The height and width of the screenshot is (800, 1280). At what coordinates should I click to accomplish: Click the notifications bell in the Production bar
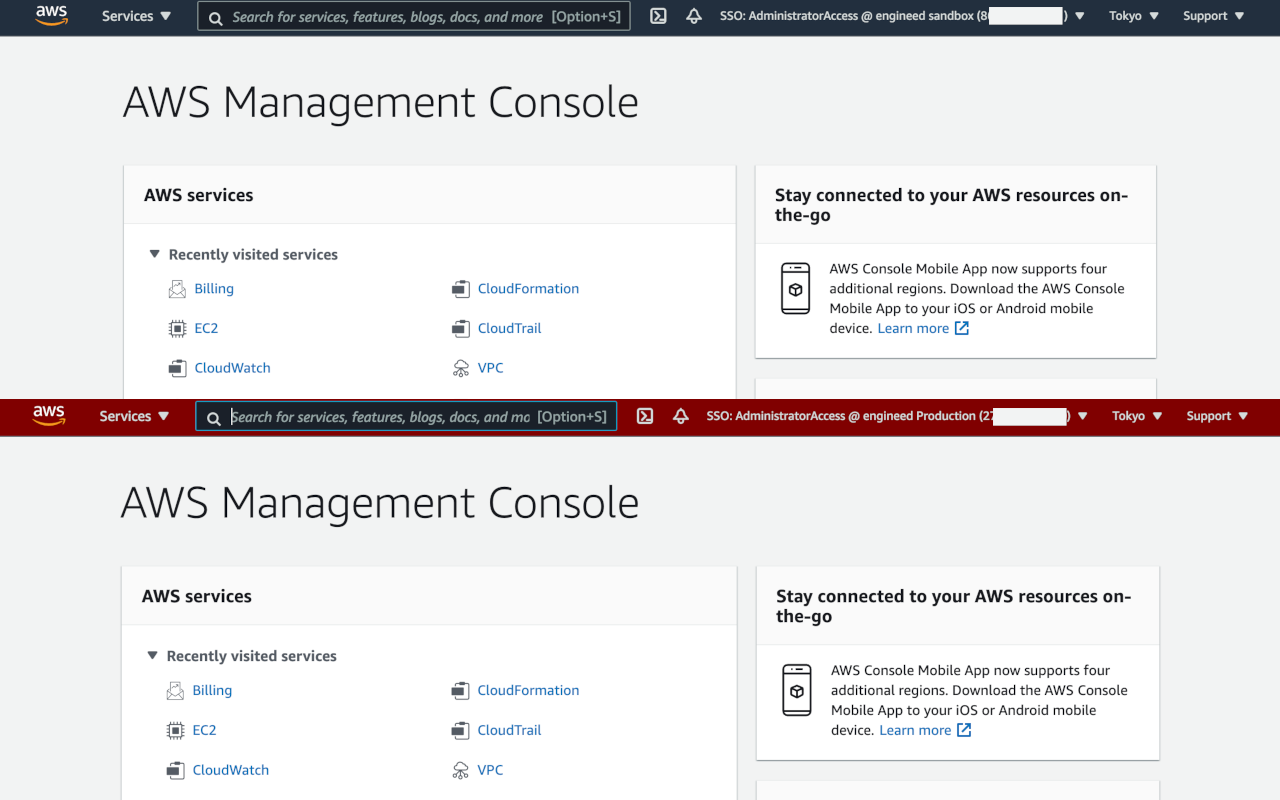[681, 416]
